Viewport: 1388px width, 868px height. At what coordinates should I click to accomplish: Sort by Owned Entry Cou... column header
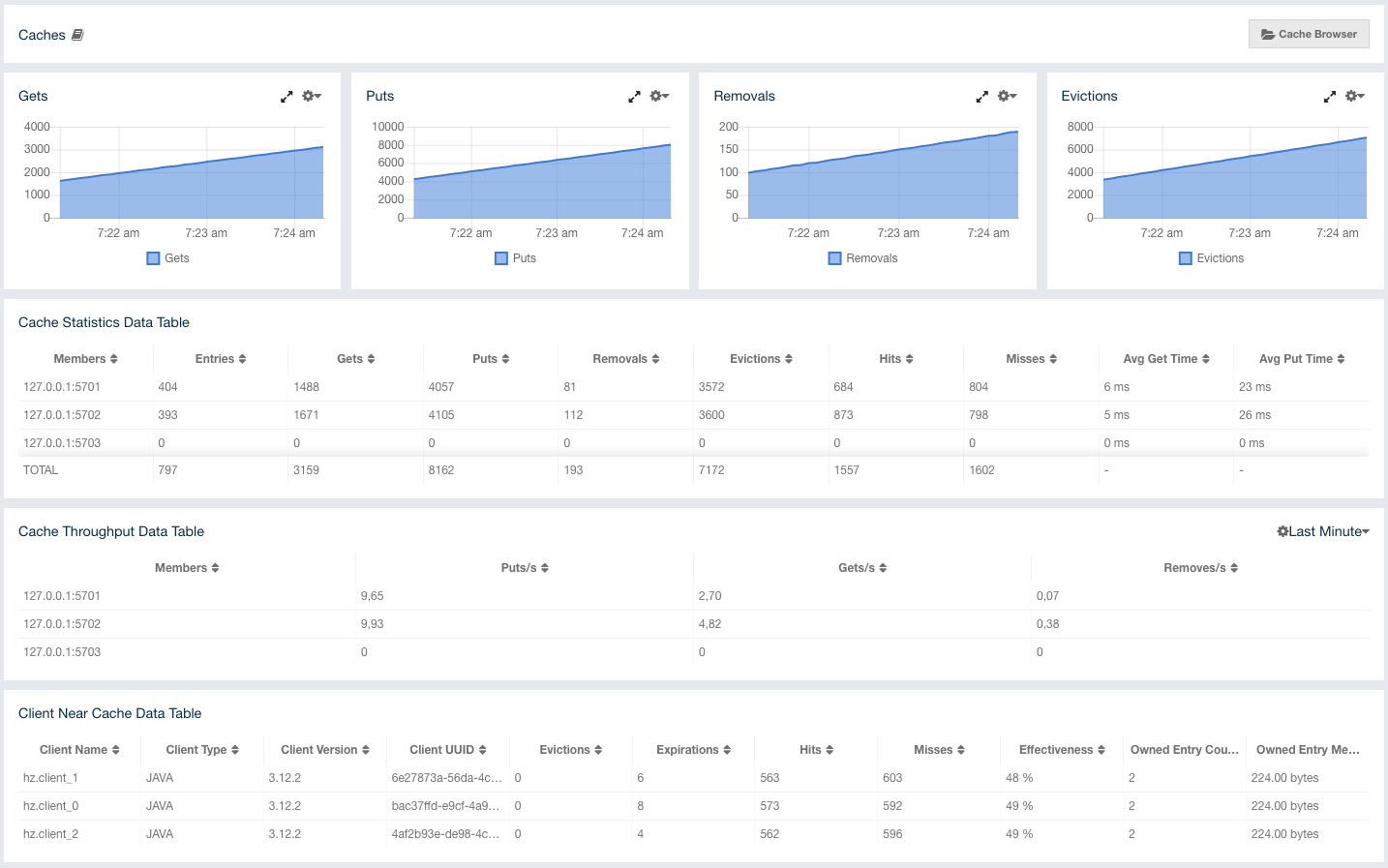click(1185, 750)
